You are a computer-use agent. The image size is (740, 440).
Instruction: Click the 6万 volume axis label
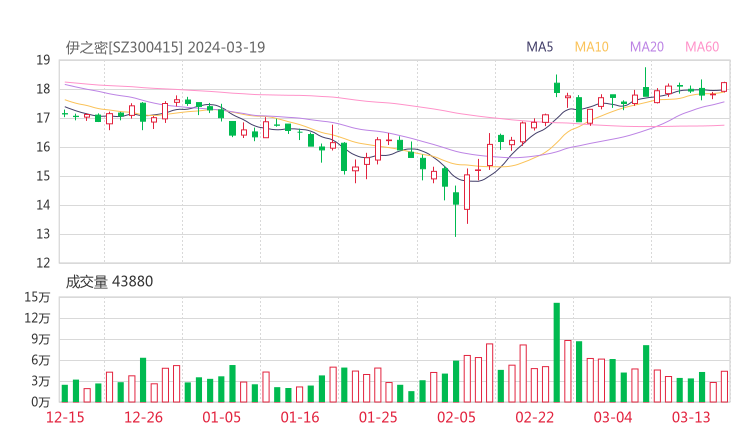(41, 360)
